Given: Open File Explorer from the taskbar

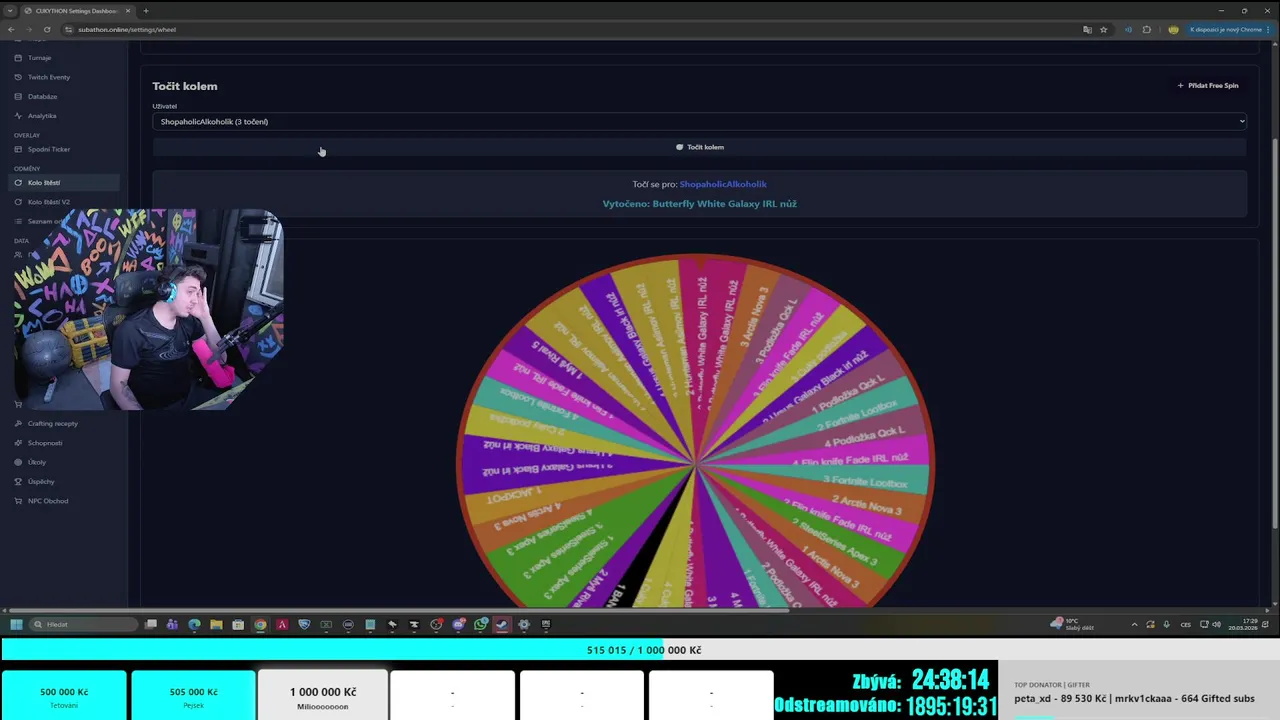Looking at the screenshot, I should click(x=216, y=624).
